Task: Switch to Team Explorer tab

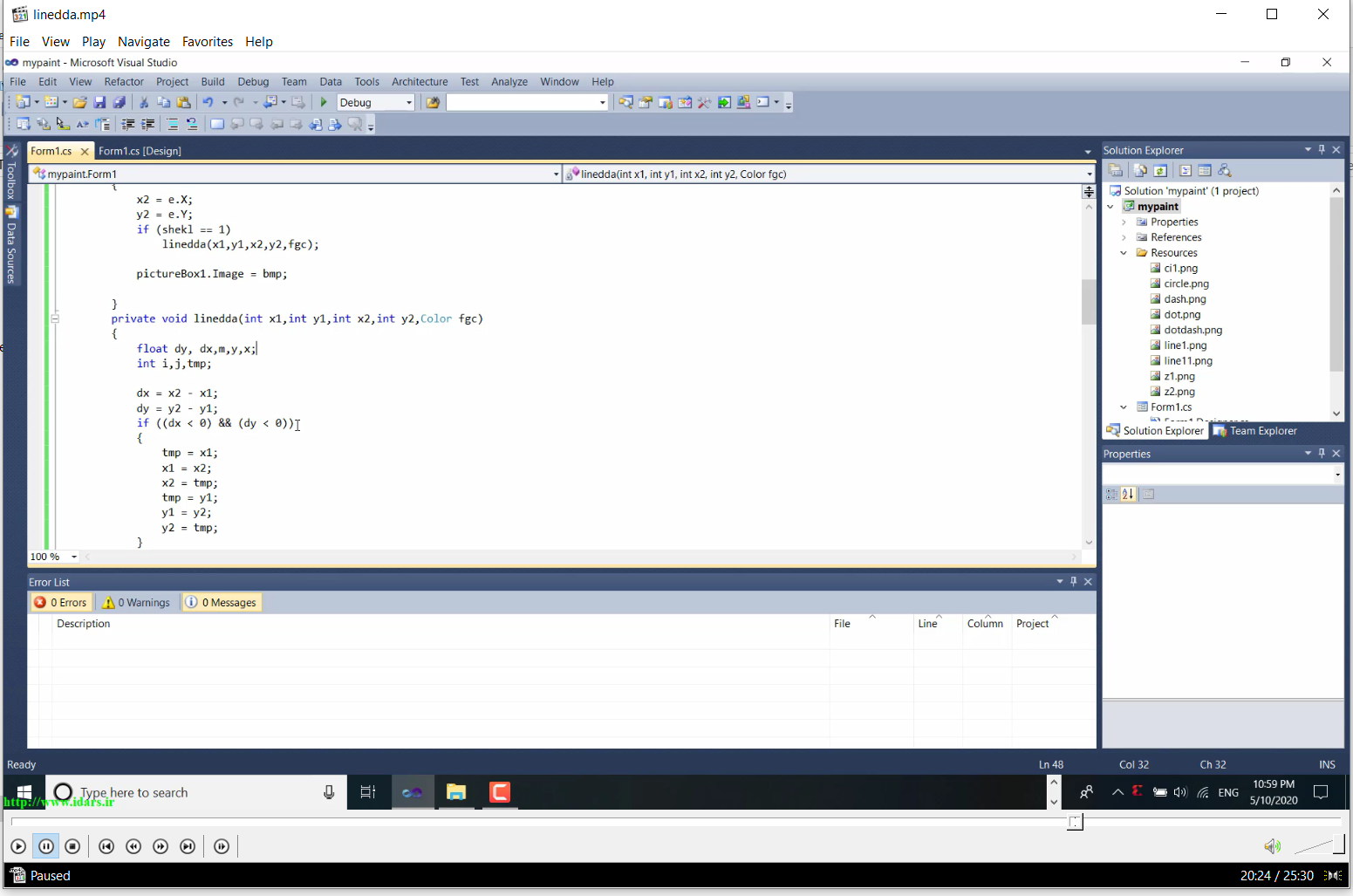Action: pyautogui.click(x=1255, y=431)
